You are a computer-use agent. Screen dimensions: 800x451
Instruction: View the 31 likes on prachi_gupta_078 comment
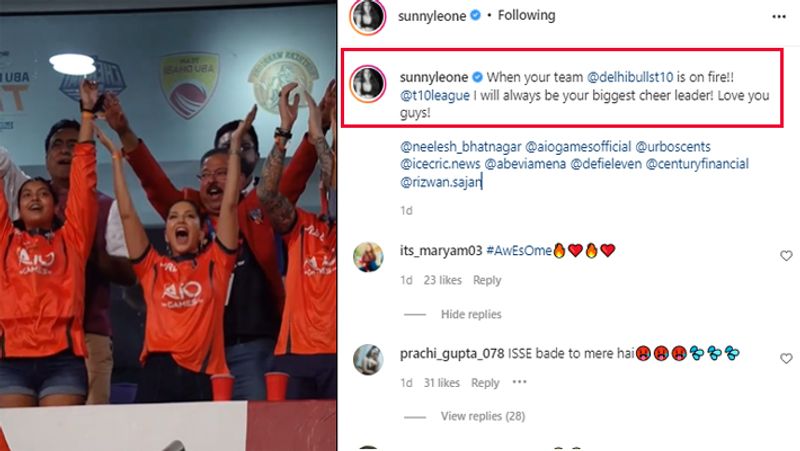[441, 383]
